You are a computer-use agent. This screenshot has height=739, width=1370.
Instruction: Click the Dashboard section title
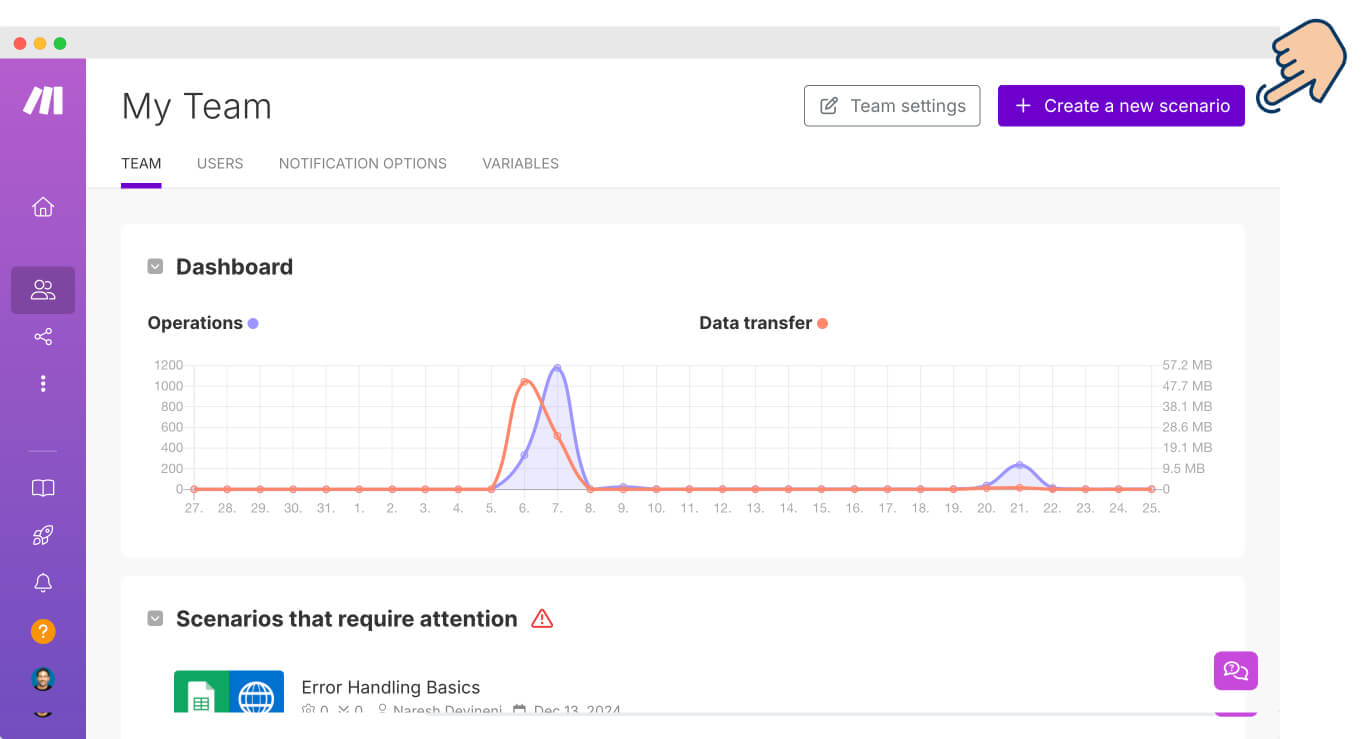(x=234, y=267)
